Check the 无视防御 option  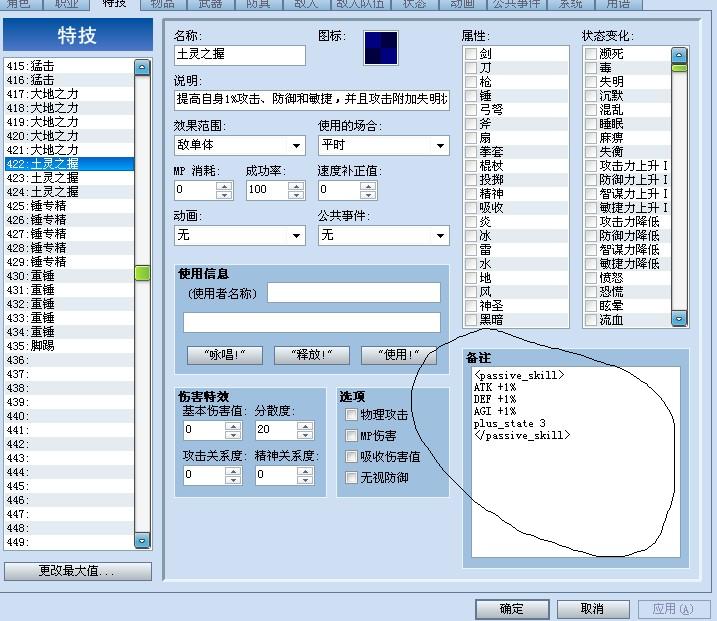click(x=351, y=478)
